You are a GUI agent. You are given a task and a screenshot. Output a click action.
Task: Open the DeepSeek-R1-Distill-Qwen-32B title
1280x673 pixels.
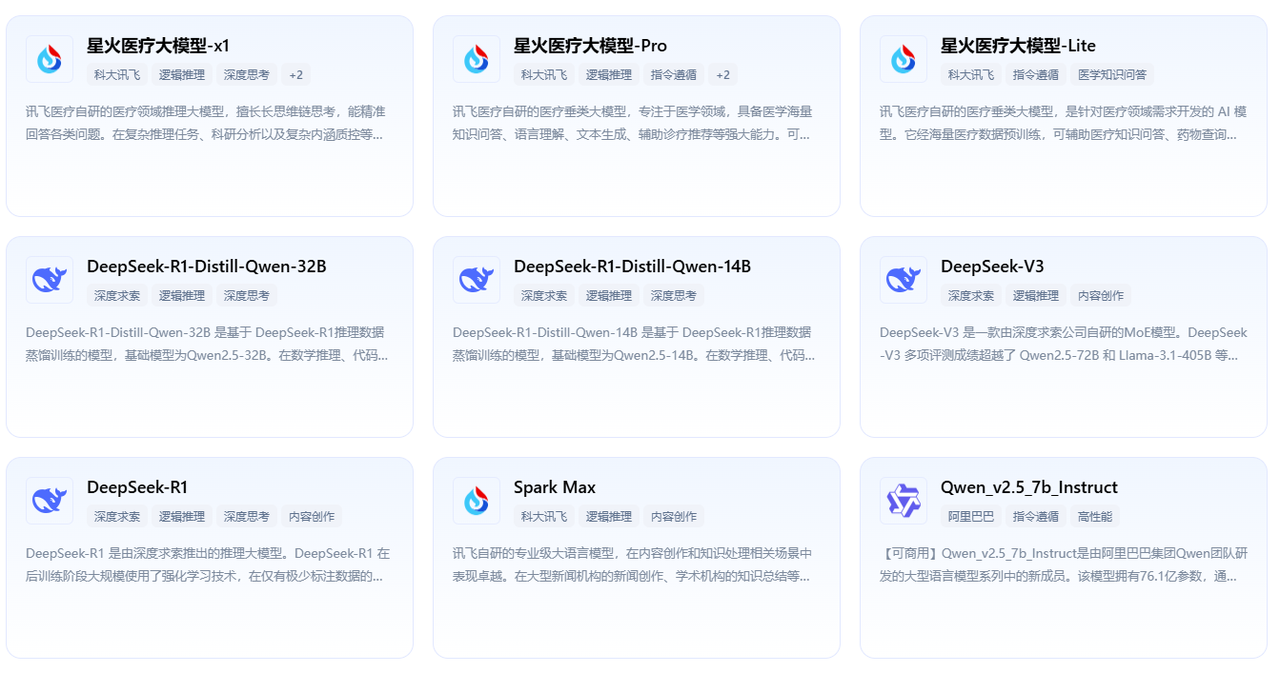pyautogui.click(x=206, y=267)
